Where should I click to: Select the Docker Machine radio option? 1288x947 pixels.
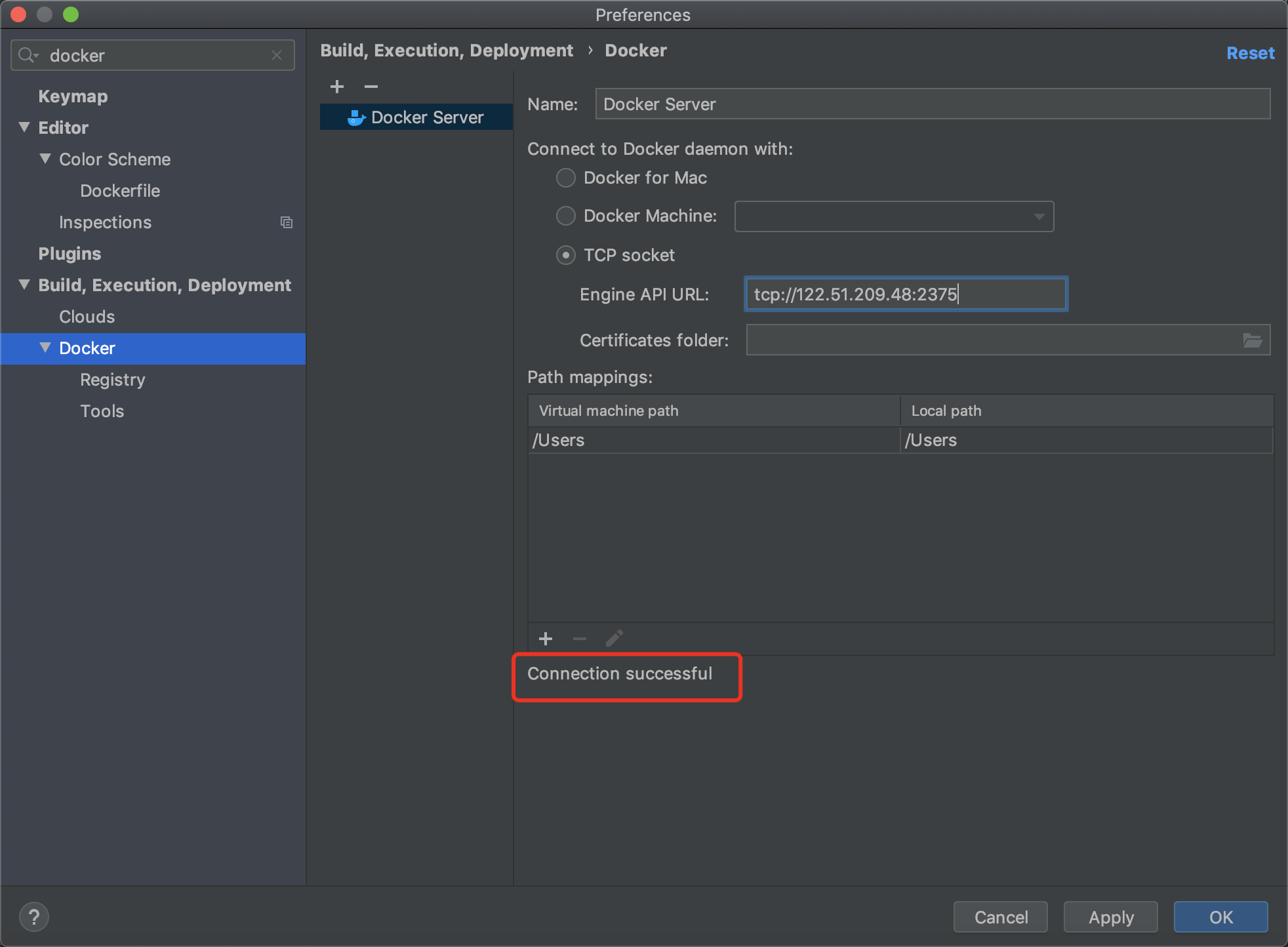point(566,216)
